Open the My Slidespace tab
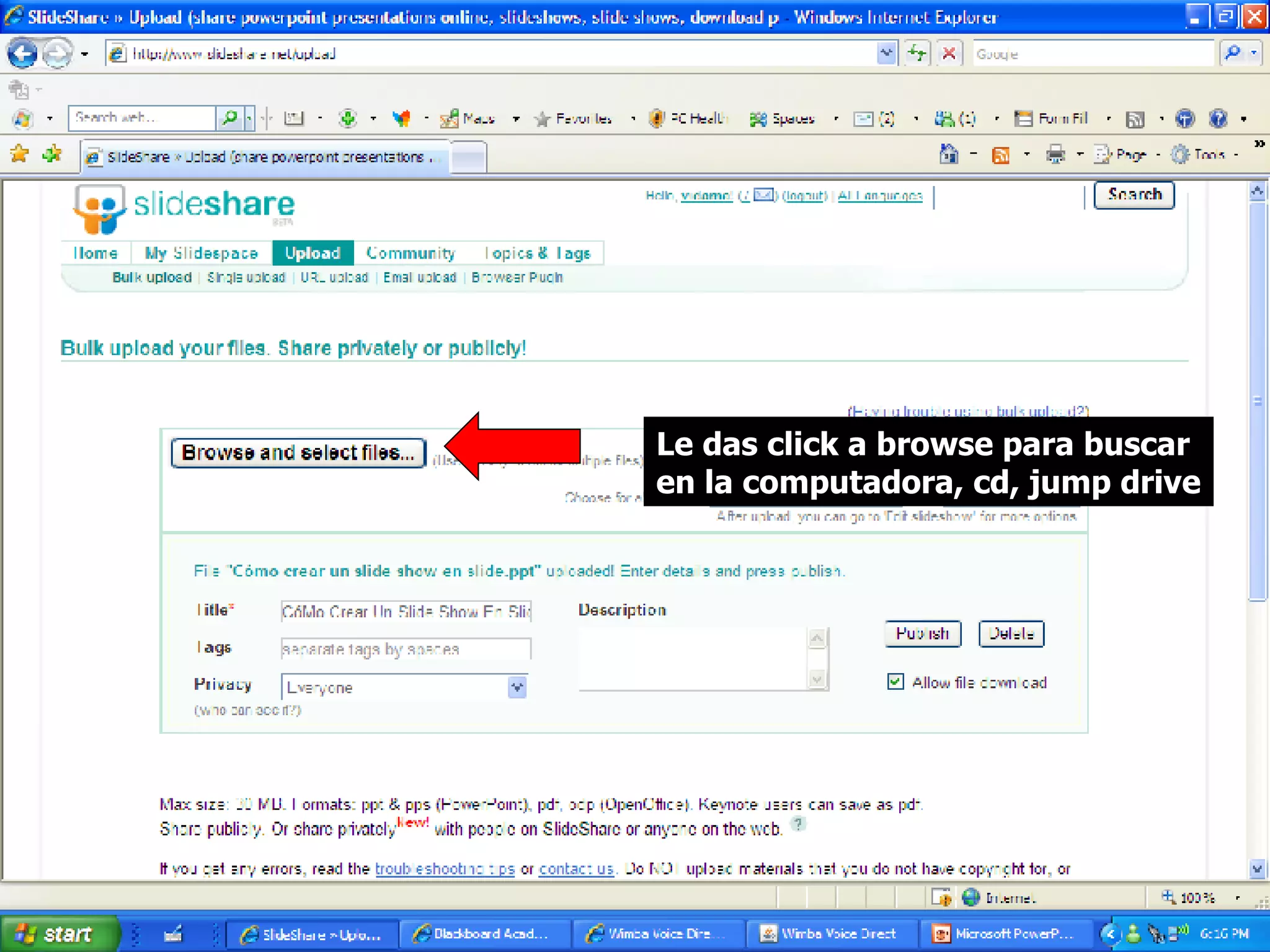Image resolution: width=1270 pixels, height=952 pixels. tap(201, 253)
